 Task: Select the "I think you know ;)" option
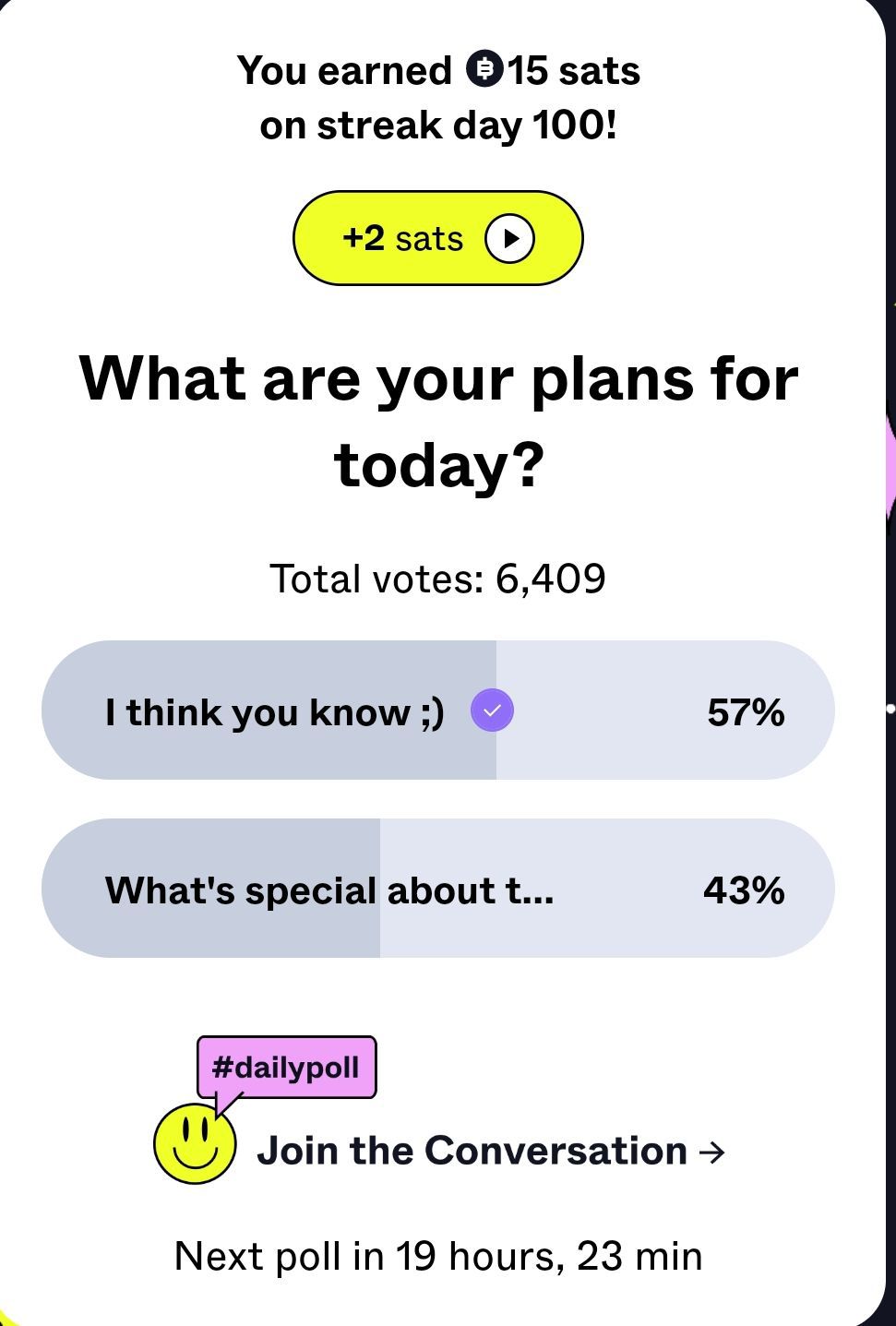274,712
